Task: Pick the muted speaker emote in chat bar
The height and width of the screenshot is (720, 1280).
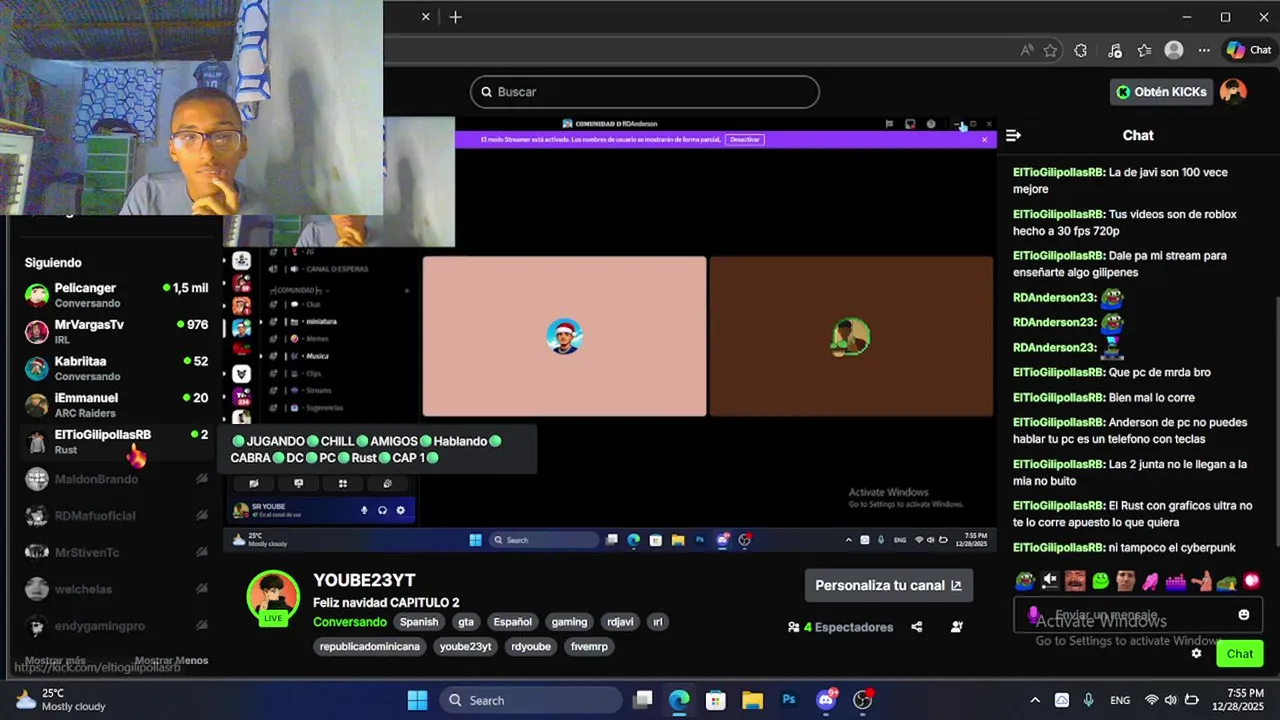Action: click(x=1050, y=581)
